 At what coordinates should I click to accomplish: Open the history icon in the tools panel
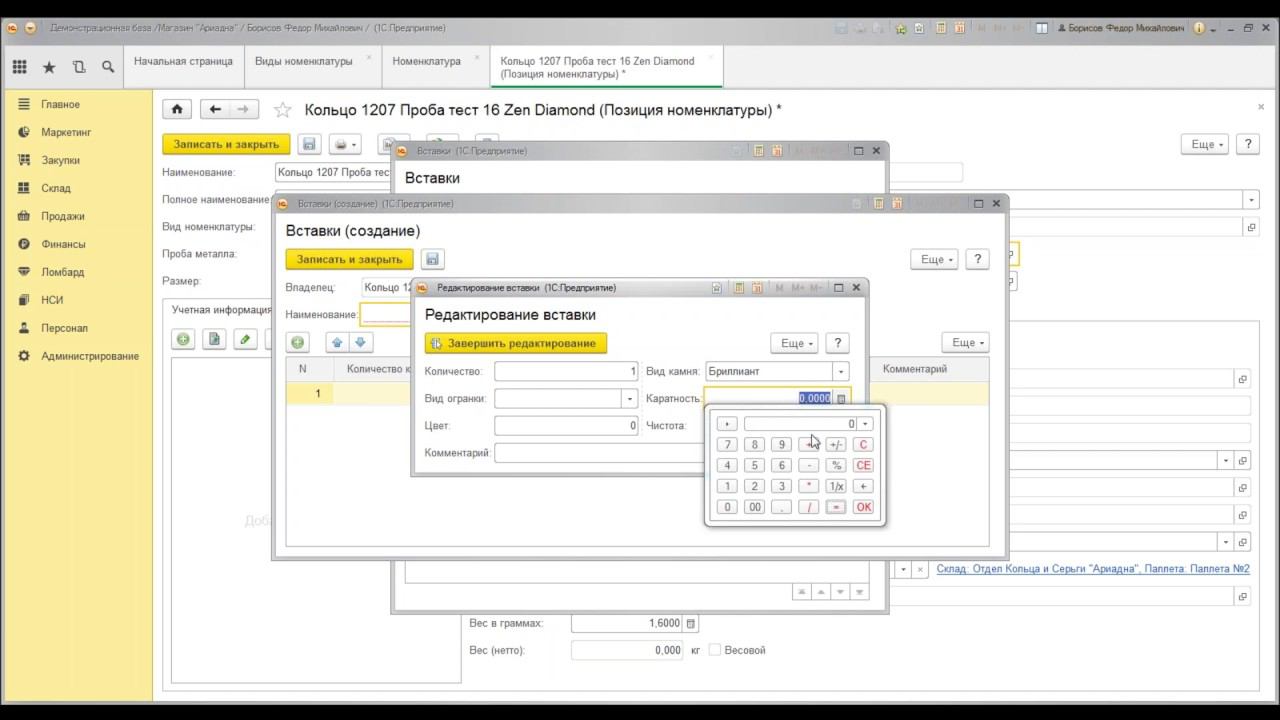(79, 67)
